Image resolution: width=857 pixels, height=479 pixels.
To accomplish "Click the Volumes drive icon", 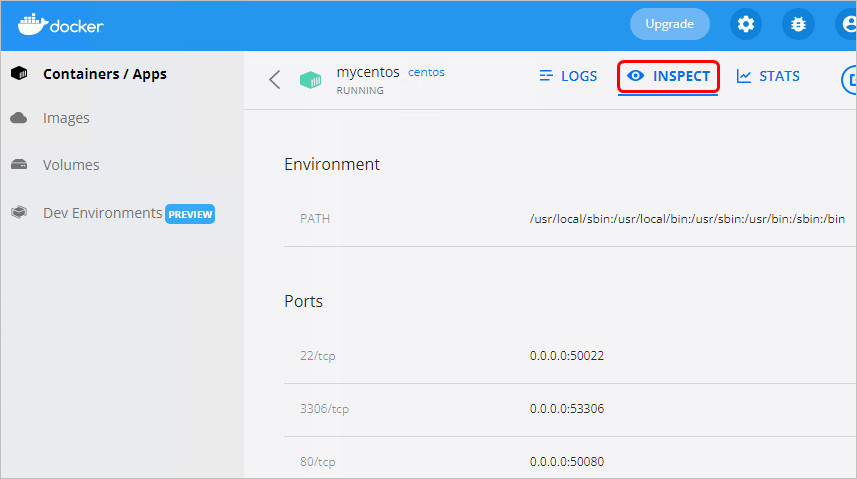I will click(19, 164).
